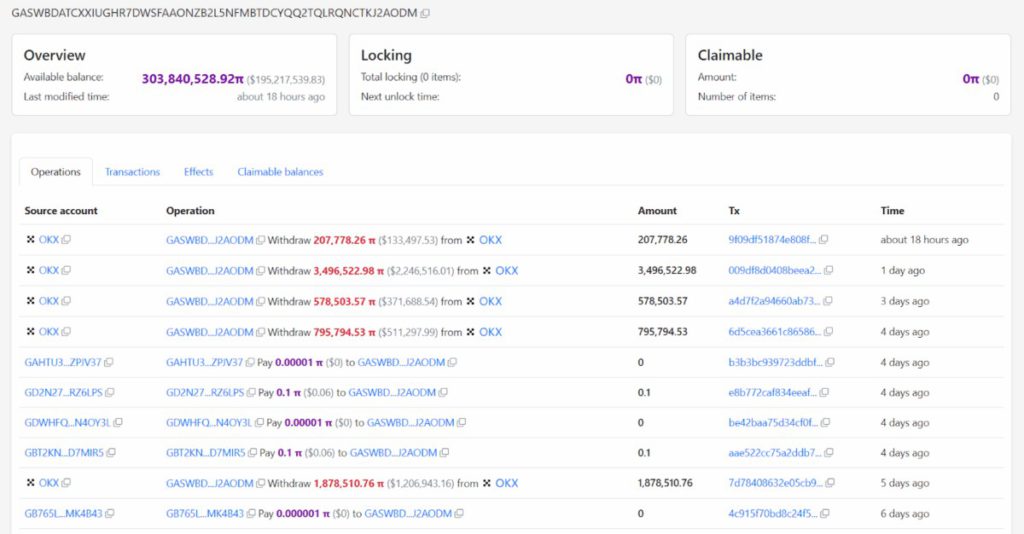
Task: Open transaction 4c915f70bd8c24f5 link
Action: pos(773,514)
